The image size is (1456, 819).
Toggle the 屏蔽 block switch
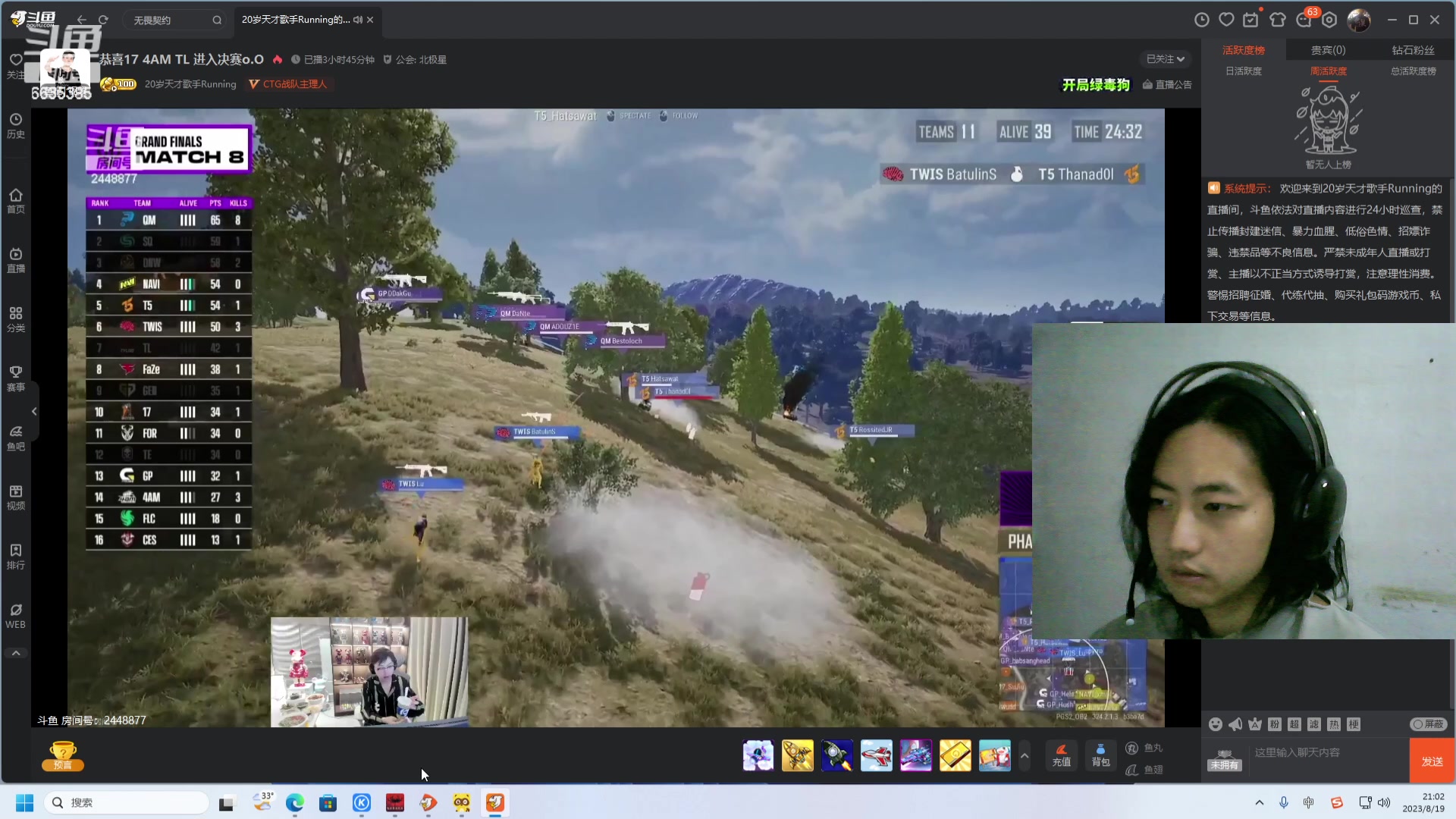coord(1429,724)
